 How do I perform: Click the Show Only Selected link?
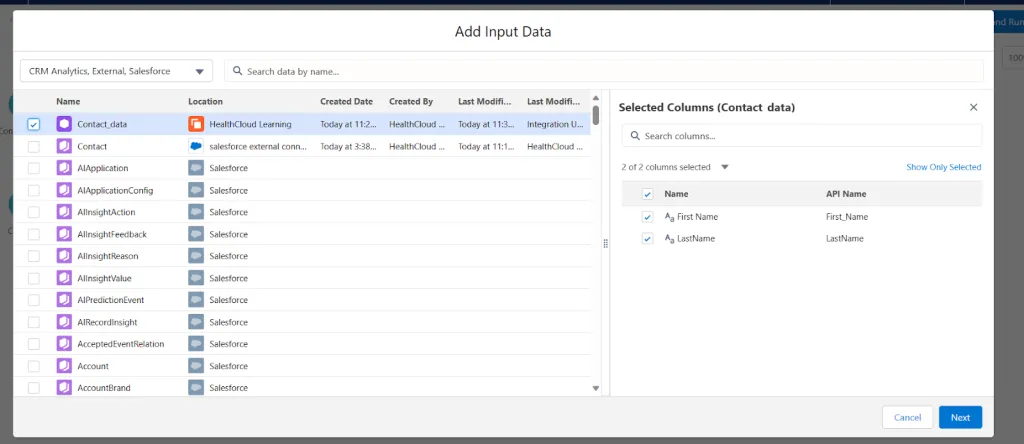coord(943,167)
